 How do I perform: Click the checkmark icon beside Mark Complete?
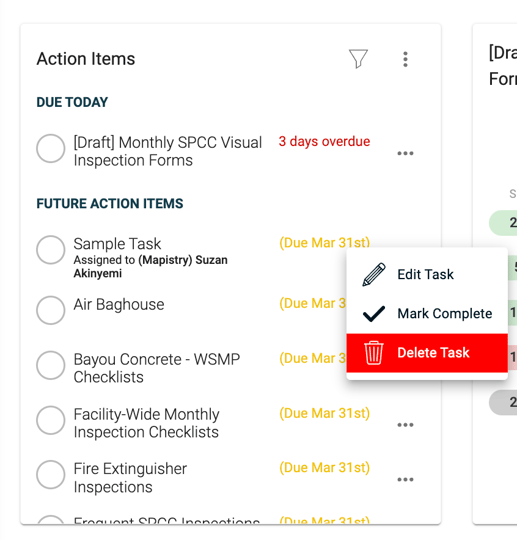pos(374,314)
